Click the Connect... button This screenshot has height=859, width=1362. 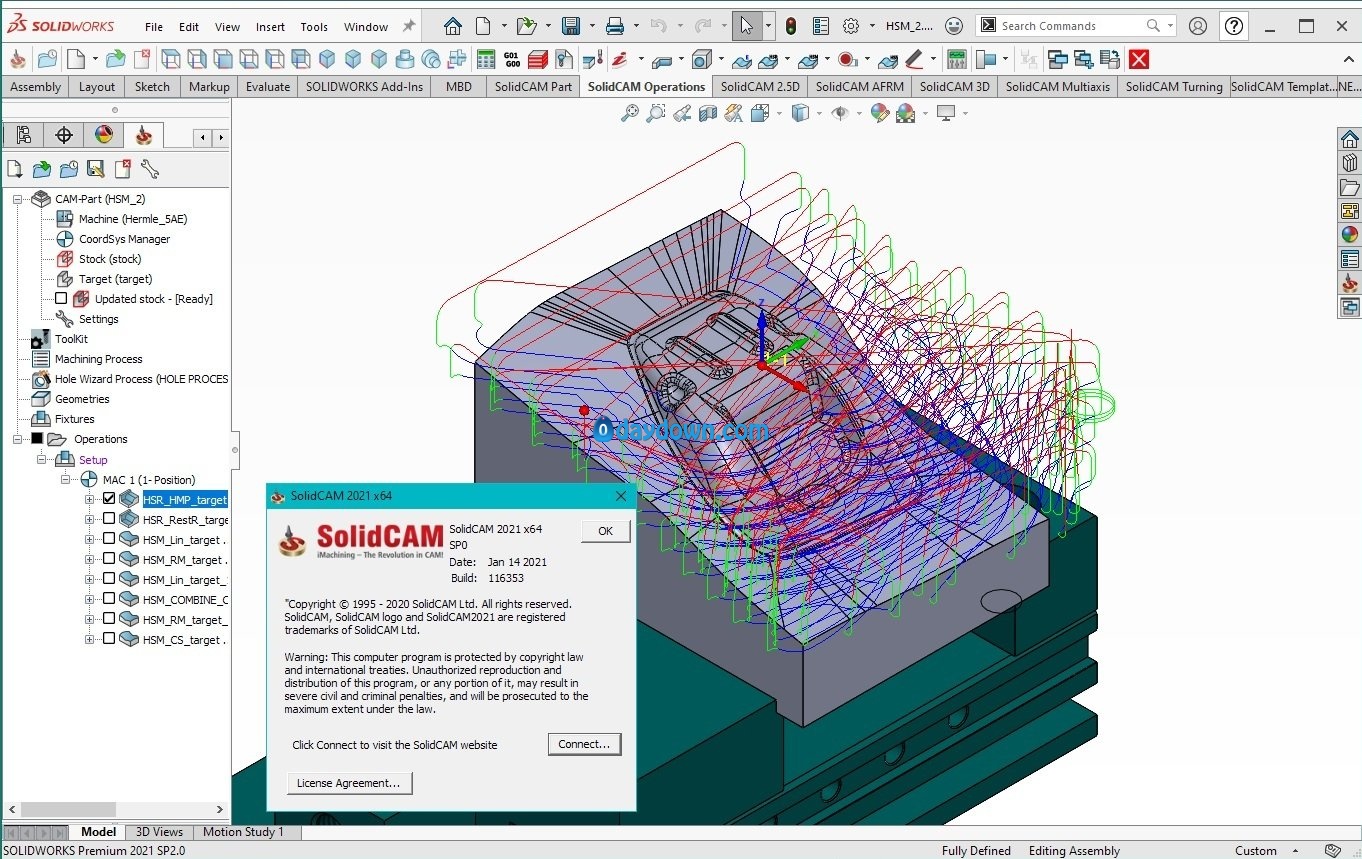[584, 744]
